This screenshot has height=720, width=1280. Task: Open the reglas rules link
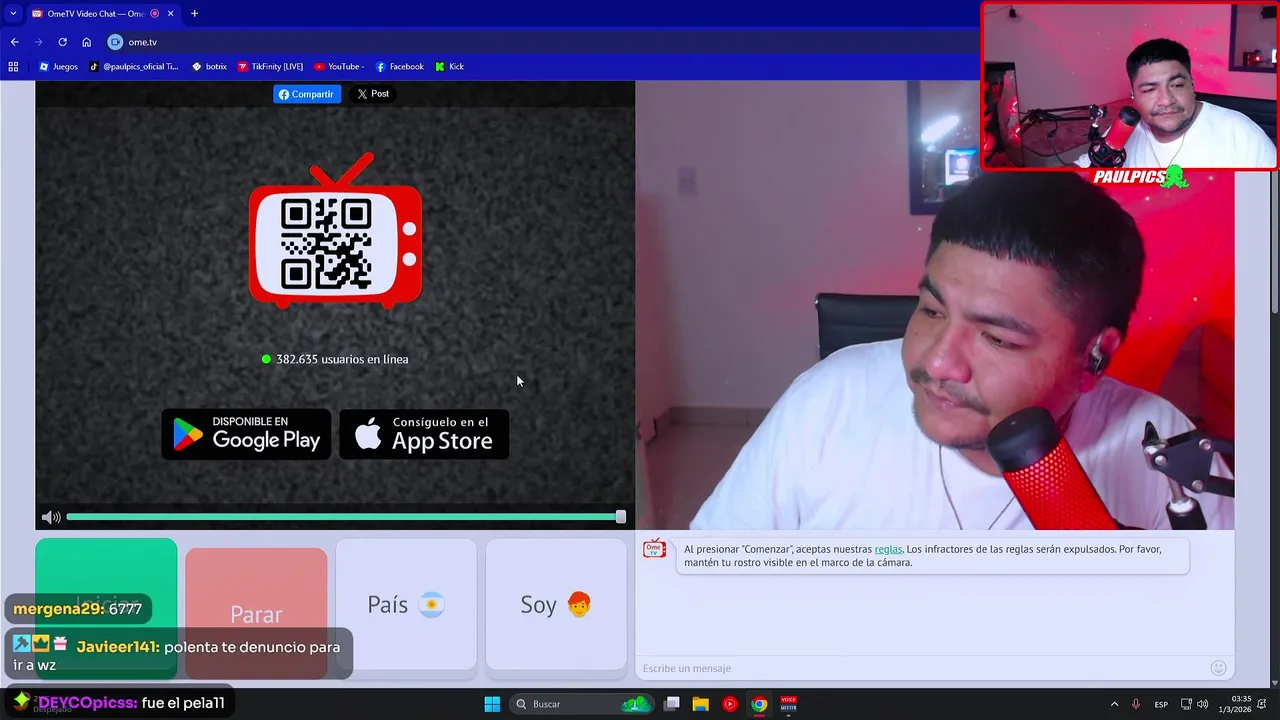[888, 549]
